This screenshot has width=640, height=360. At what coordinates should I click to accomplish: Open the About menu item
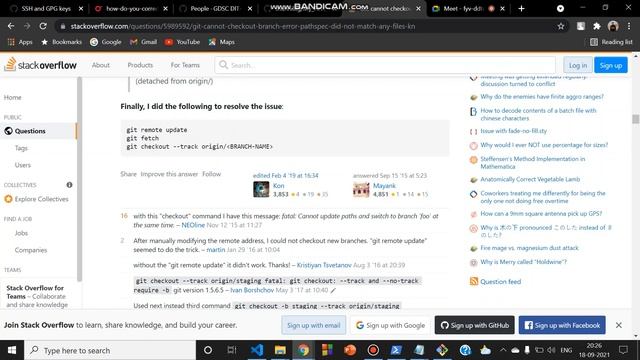point(101,65)
